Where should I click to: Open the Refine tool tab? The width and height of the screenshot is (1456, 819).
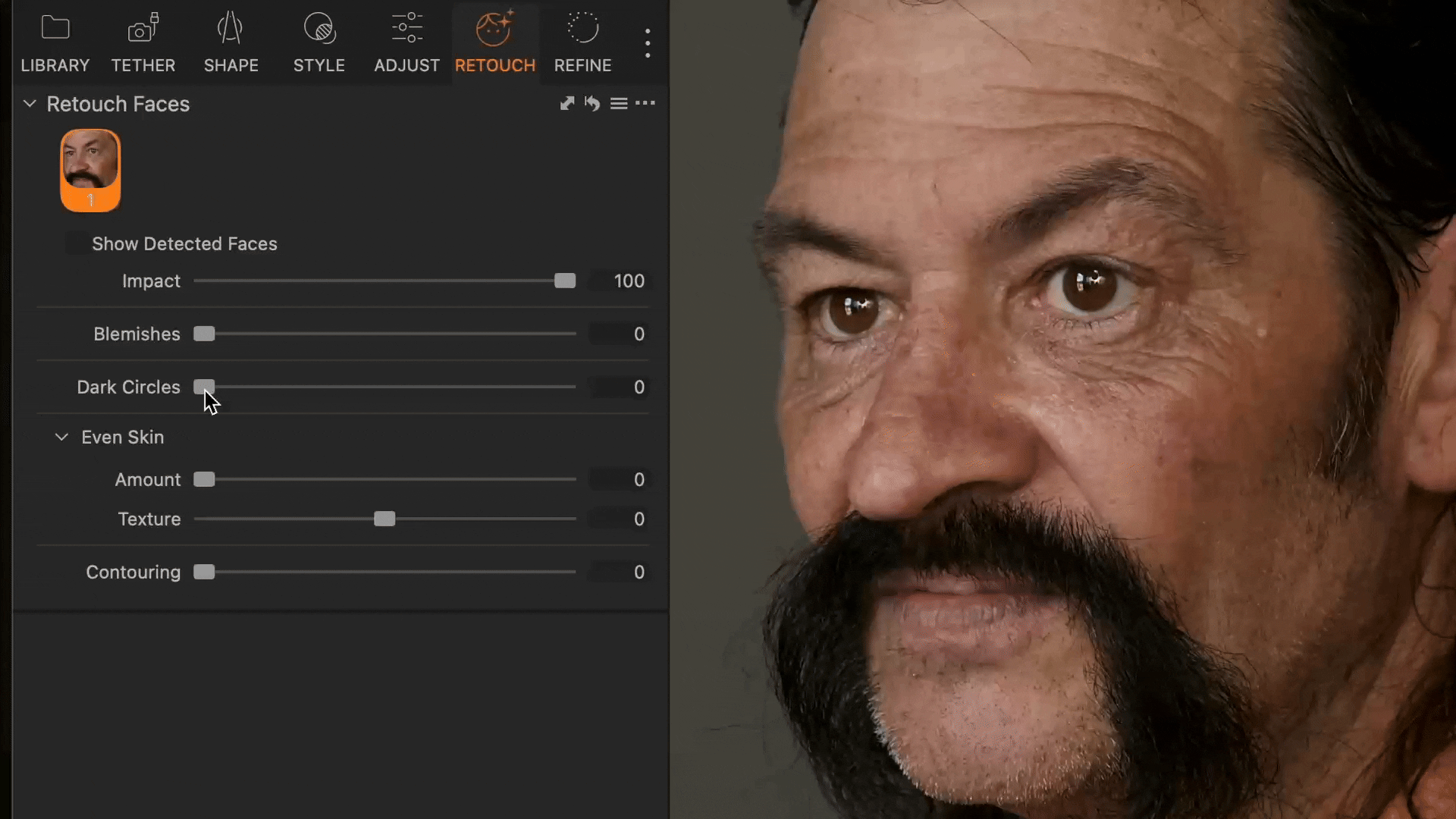582,43
